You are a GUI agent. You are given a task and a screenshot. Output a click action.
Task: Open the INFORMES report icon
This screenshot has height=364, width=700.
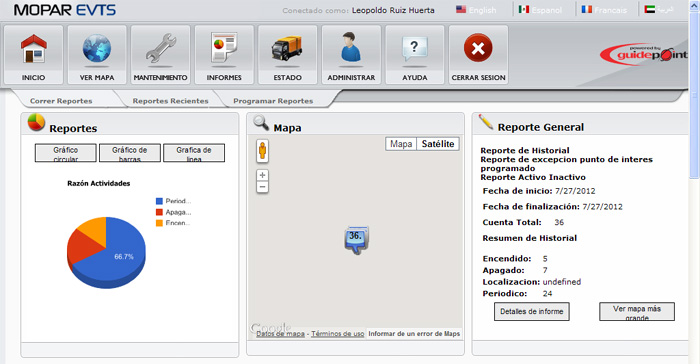224,48
